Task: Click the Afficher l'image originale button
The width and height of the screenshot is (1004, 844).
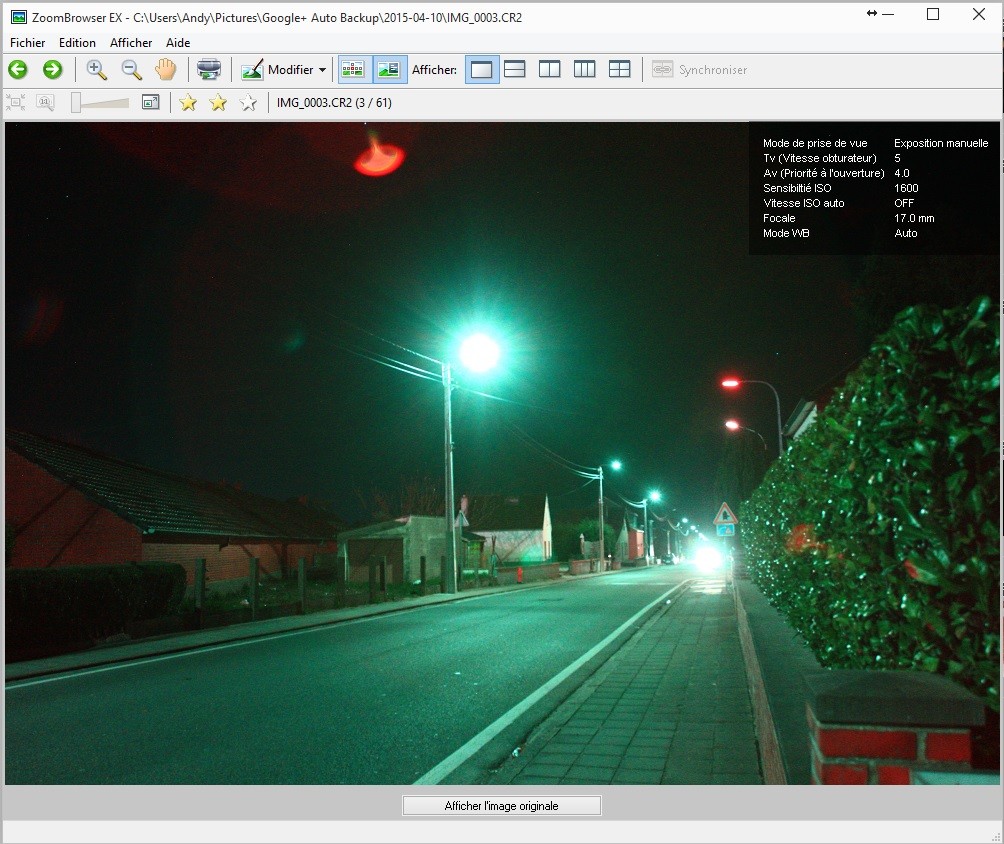Action: (501, 806)
